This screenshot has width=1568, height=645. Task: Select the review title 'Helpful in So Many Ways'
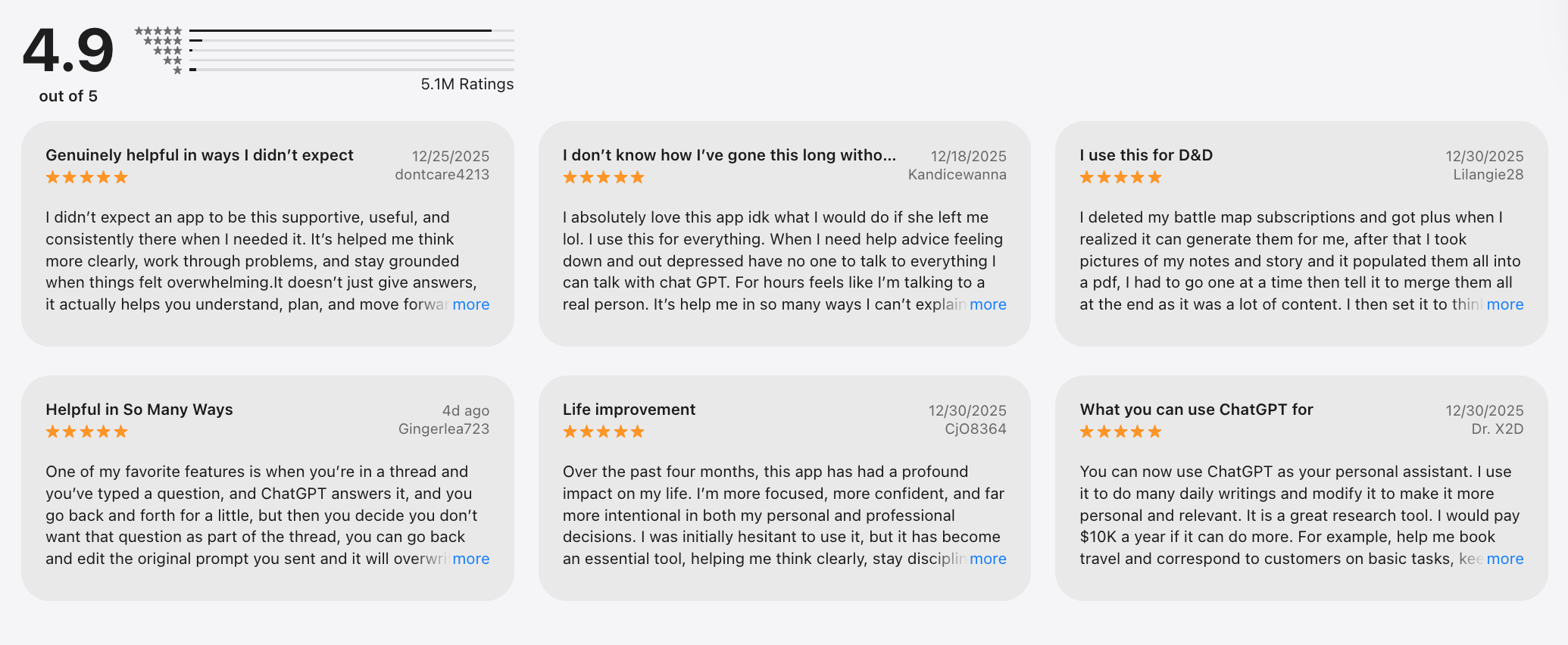click(x=139, y=409)
